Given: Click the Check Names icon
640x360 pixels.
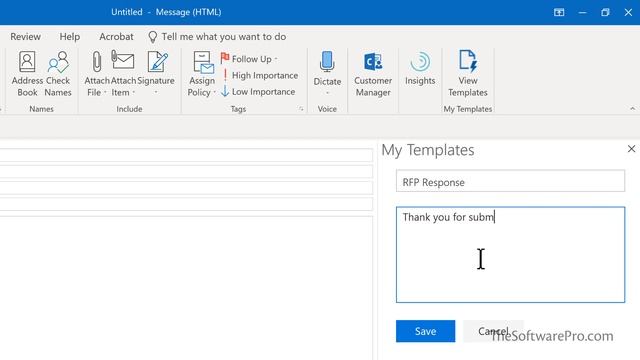Looking at the screenshot, I should 58,62.
